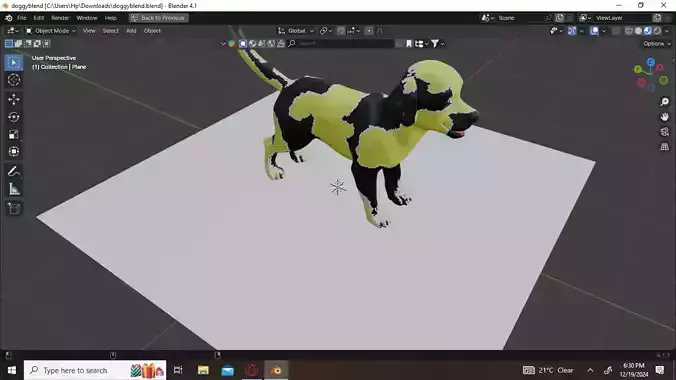Expand the shading options arrow
Screen dimensions: 676x380
coord(667,31)
